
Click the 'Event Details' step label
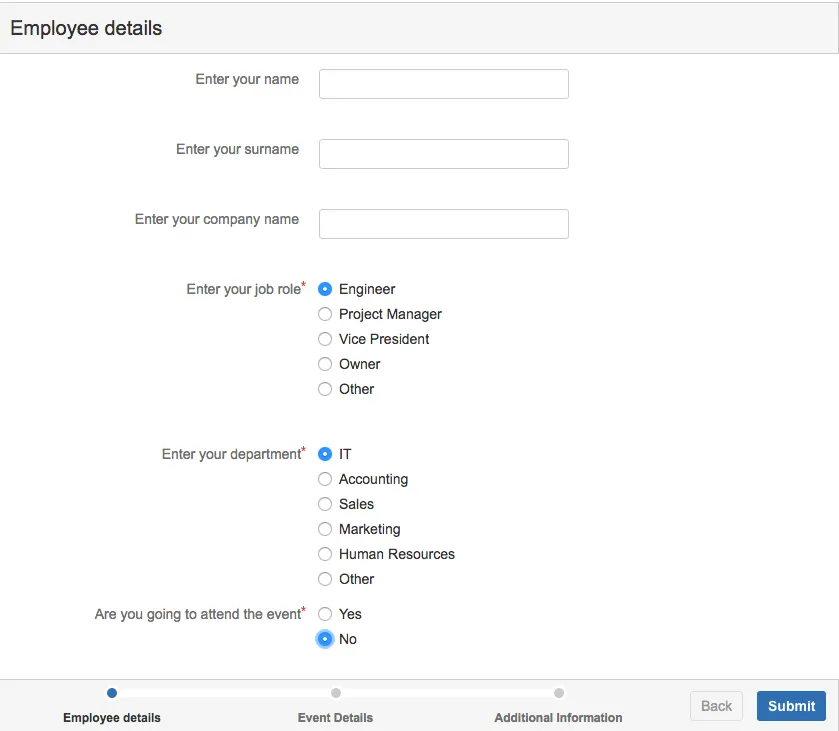pos(335,718)
